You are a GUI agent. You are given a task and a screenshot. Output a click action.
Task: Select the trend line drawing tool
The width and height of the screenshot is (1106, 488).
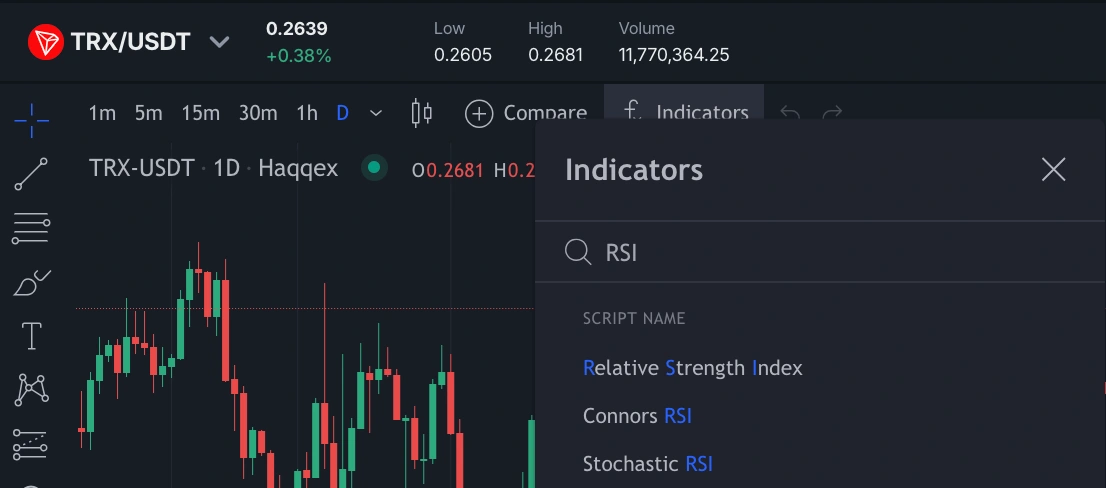[31, 174]
